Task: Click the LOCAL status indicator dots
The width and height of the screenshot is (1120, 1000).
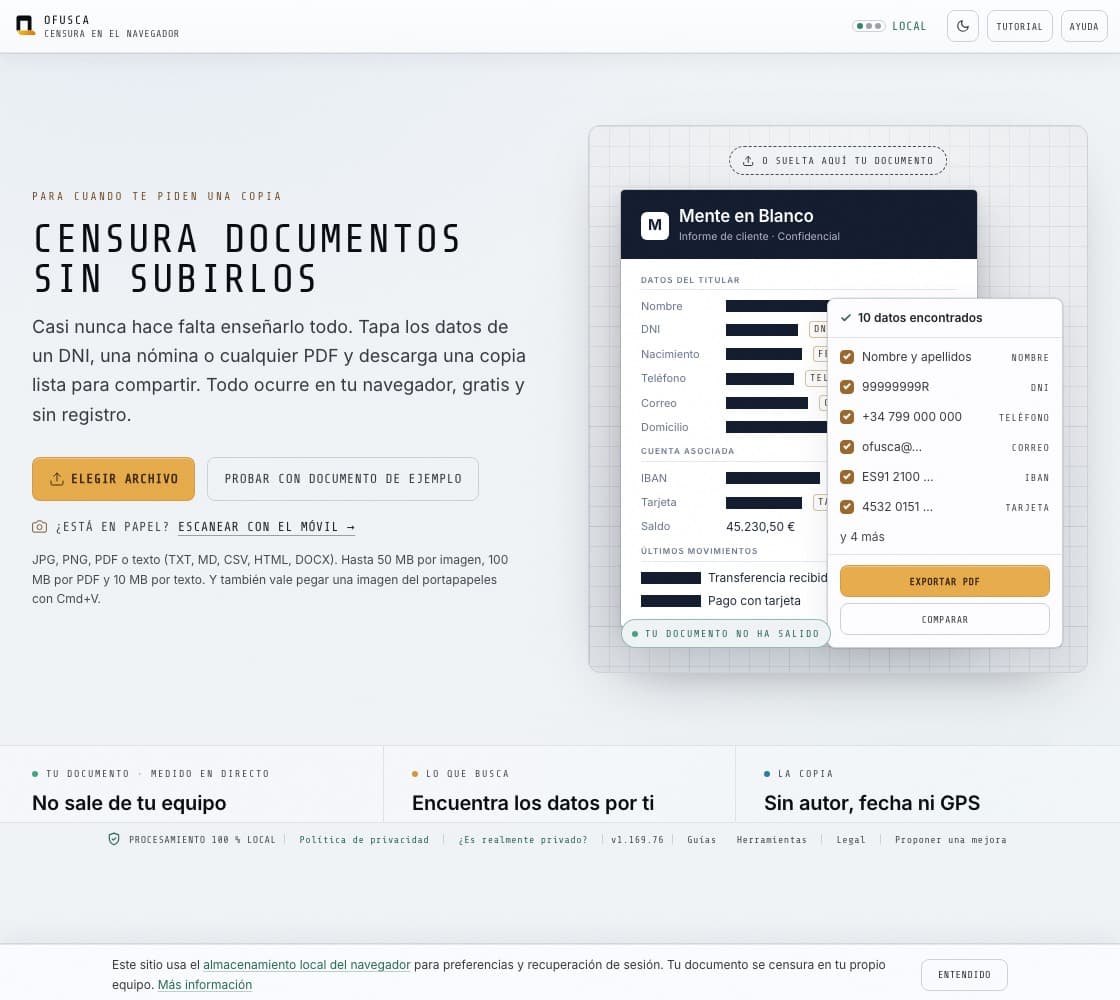Action: [869, 26]
